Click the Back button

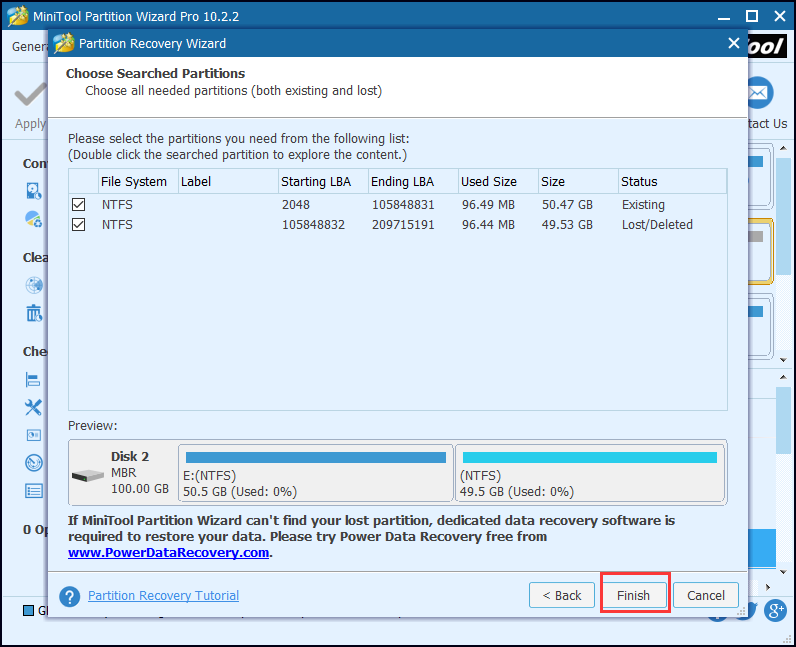(561, 595)
